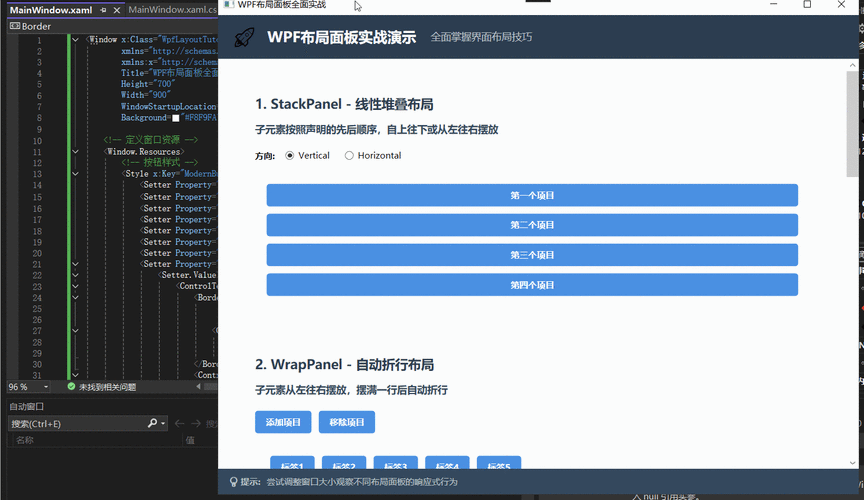Viewport: 864px width, 500px height.
Task: Click the 1. StackPanel section heading
Action: coord(344,104)
